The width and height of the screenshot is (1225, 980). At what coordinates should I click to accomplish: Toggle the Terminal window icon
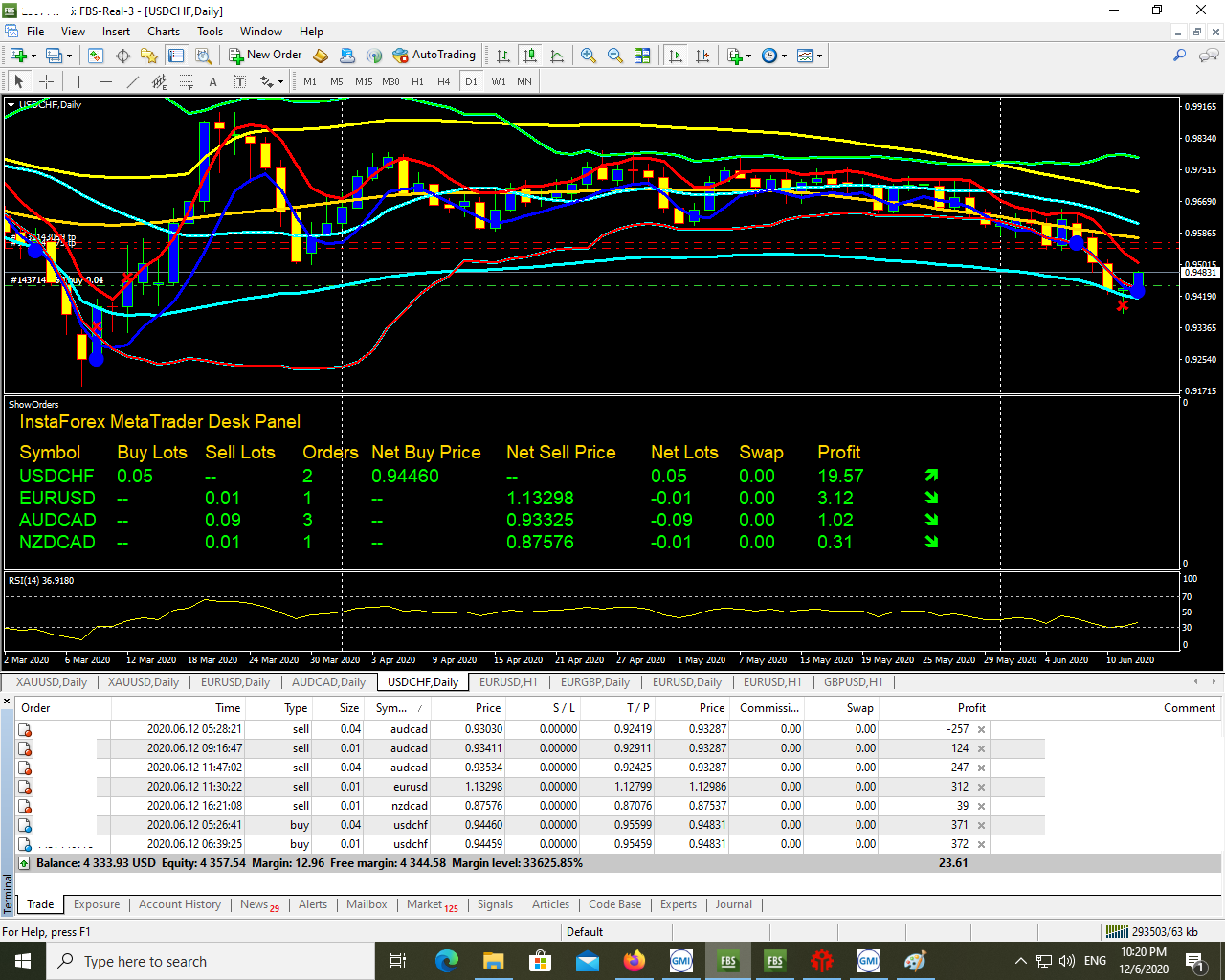tap(176, 56)
